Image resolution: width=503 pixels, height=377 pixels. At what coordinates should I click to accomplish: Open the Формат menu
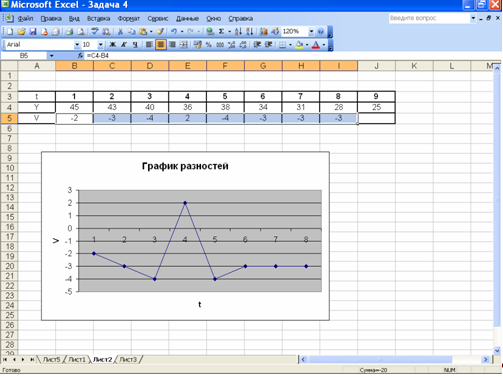(129, 19)
